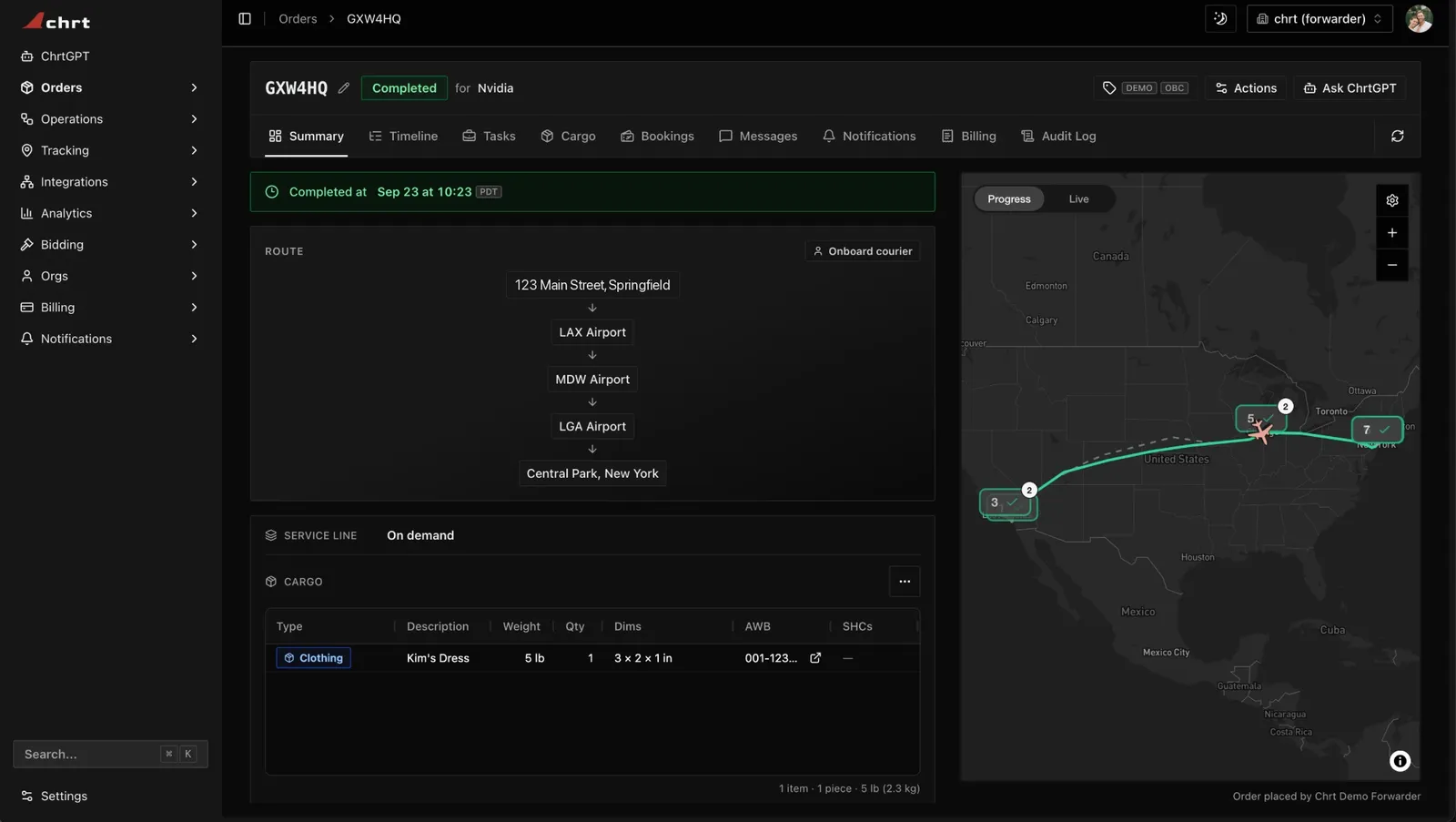The image size is (1456, 822).
Task: Click the refresh icon beside tabs
Action: (x=1397, y=137)
